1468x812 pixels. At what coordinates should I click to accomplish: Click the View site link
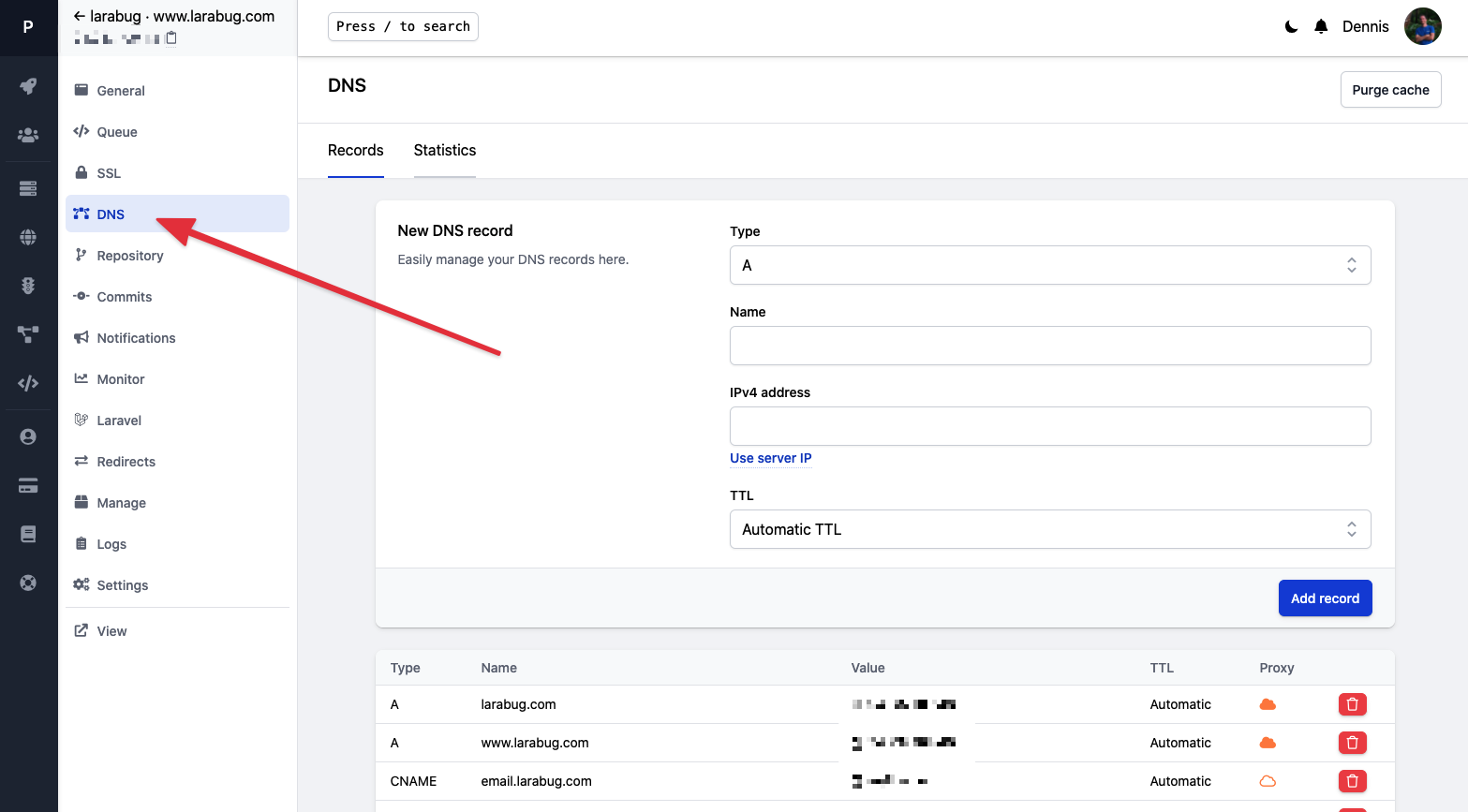click(x=177, y=630)
